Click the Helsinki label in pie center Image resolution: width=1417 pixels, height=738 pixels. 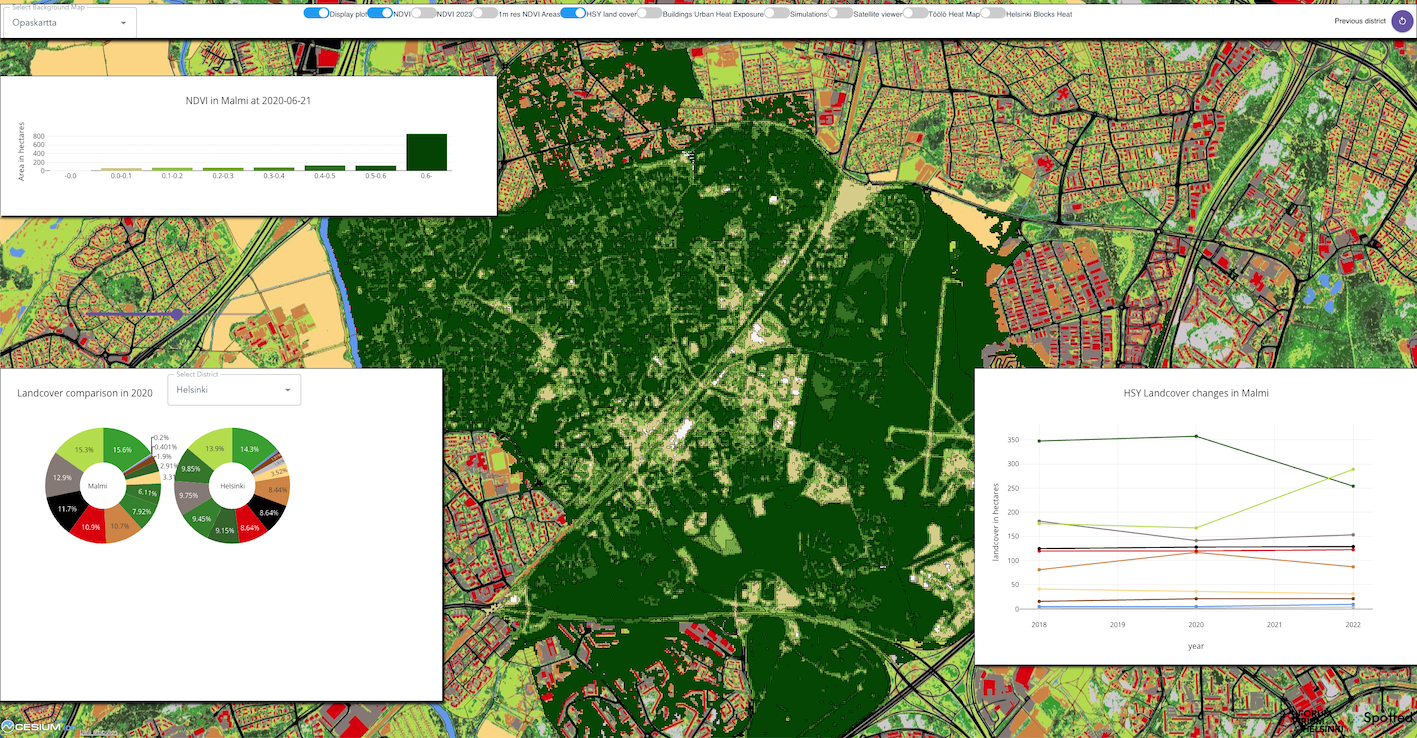point(231,487)
